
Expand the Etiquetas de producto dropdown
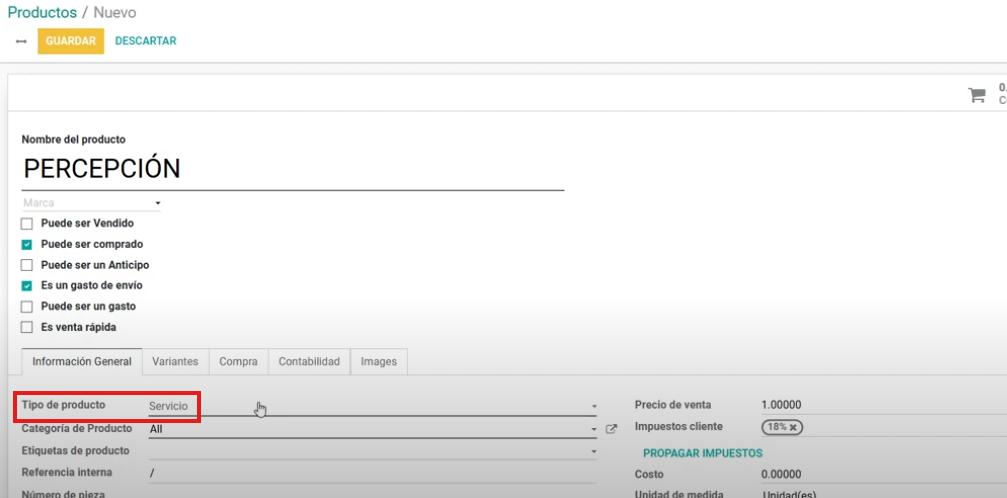(593, 451)
